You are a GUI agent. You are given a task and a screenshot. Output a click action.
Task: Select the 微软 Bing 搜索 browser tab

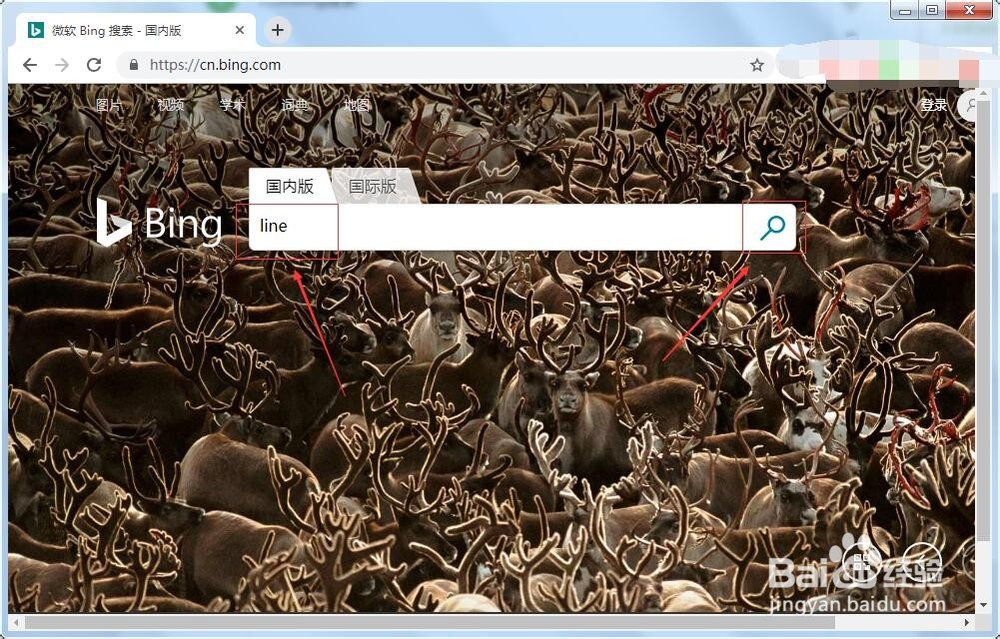(x=137, y=30)
